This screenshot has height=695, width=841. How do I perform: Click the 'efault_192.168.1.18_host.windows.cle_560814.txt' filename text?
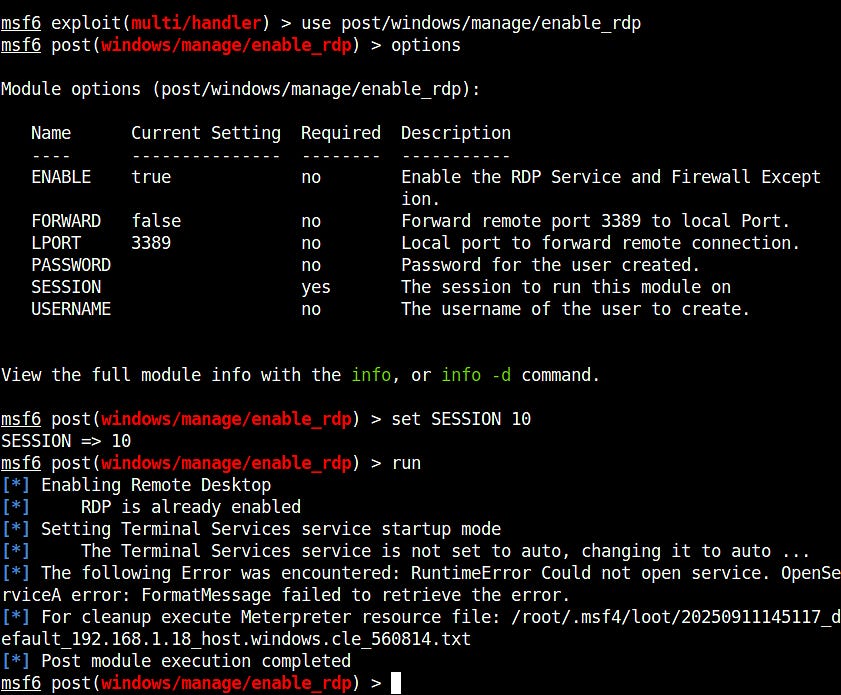235,639
